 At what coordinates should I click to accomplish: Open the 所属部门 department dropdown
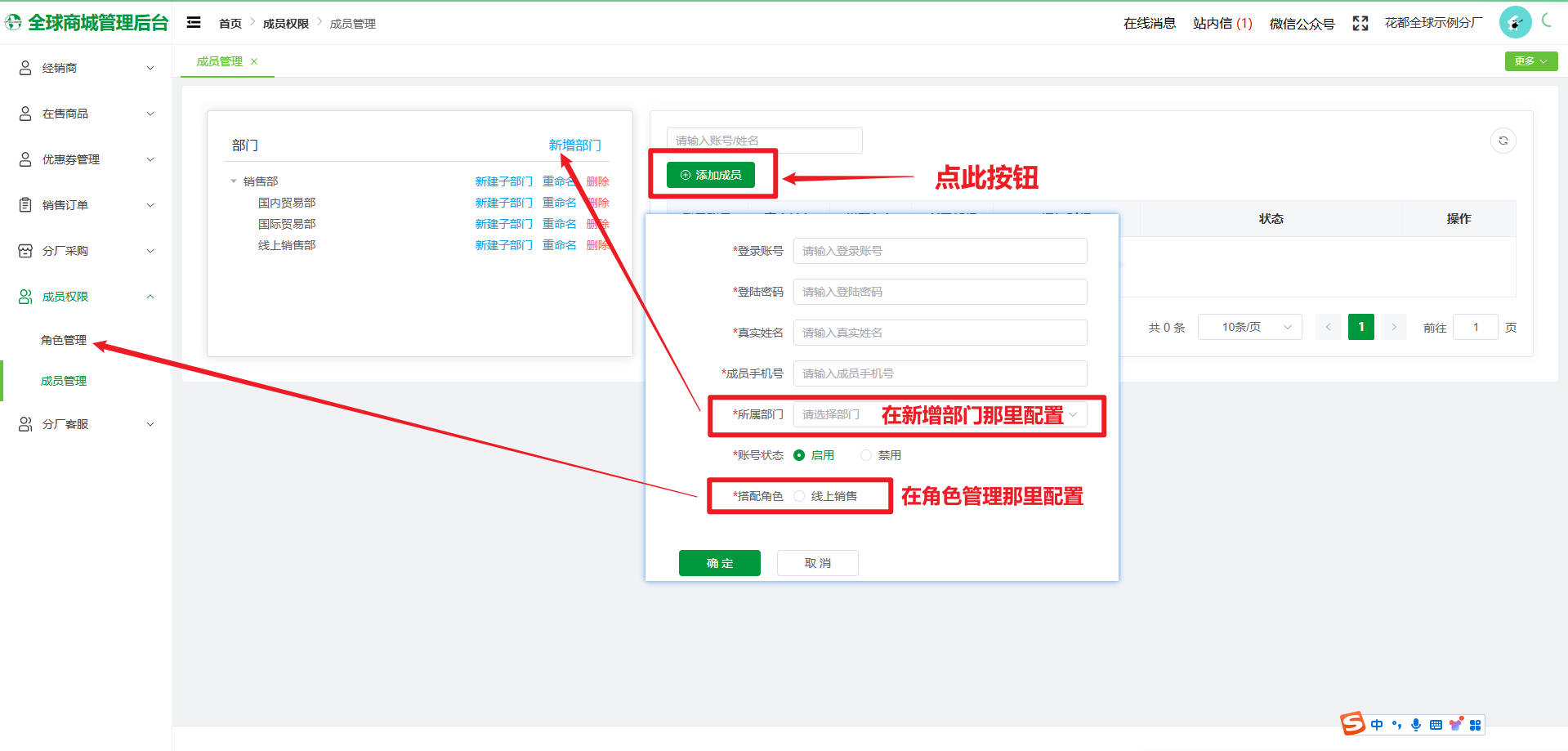coord(940,414)
